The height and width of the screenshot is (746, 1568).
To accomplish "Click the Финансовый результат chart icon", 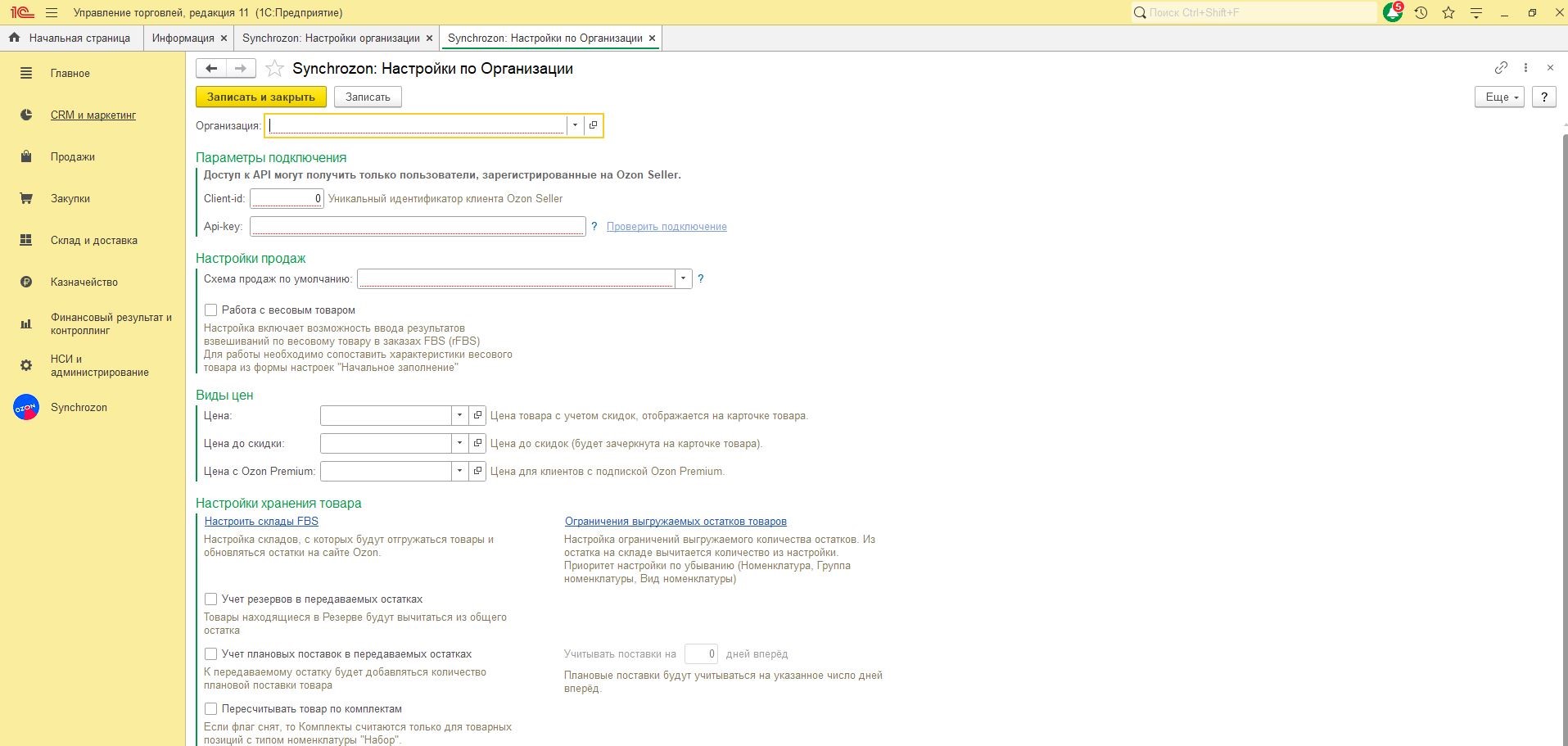I will pos(26,324).
